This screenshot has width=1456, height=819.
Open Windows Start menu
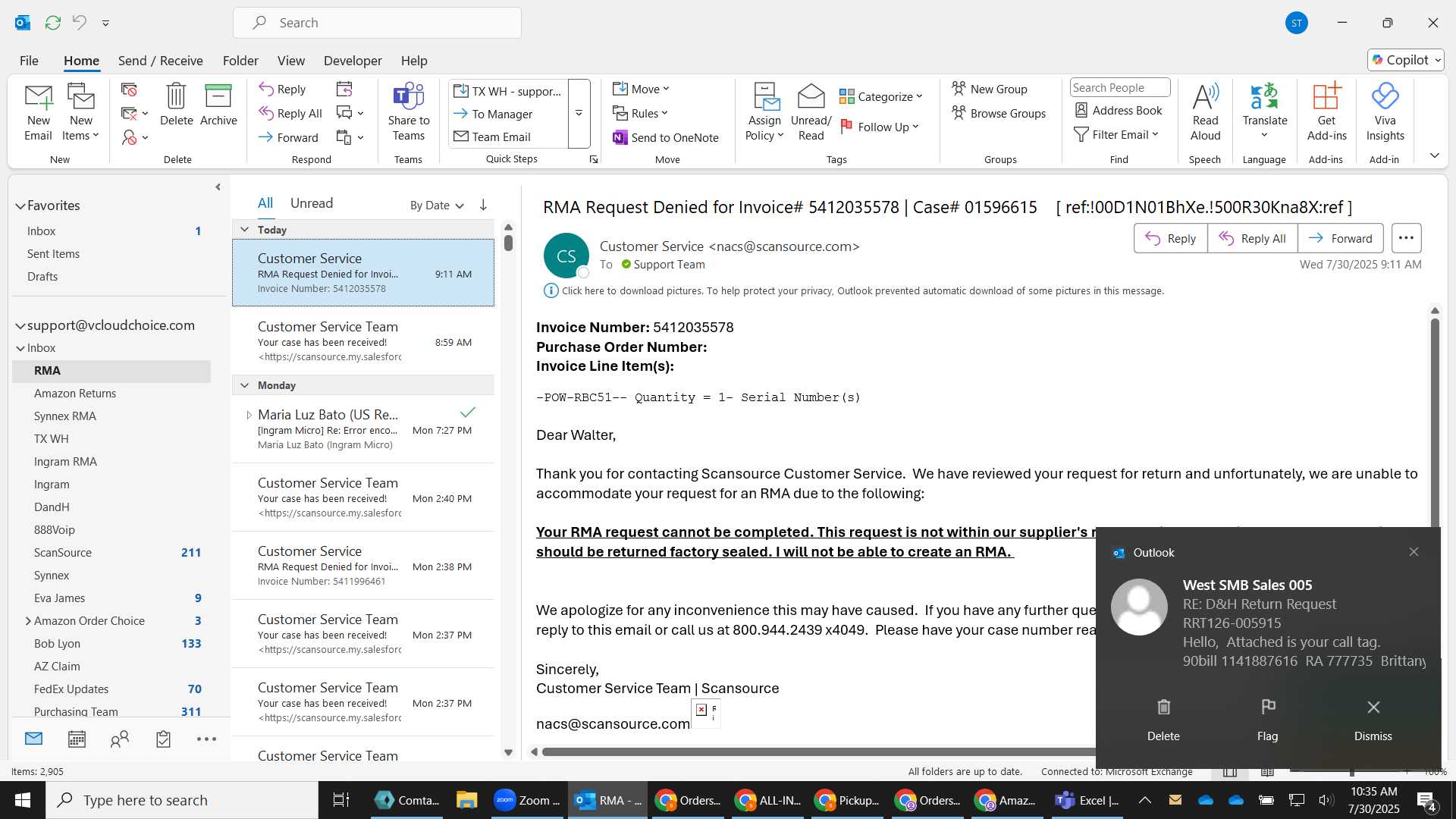23,800
